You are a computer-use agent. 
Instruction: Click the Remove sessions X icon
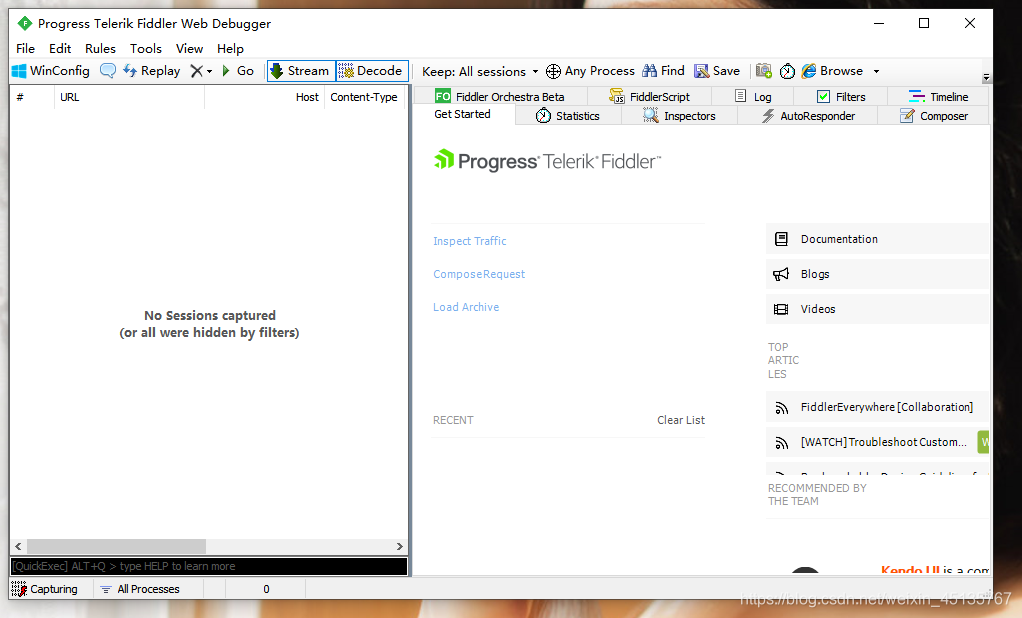click(x=196, y=71)
